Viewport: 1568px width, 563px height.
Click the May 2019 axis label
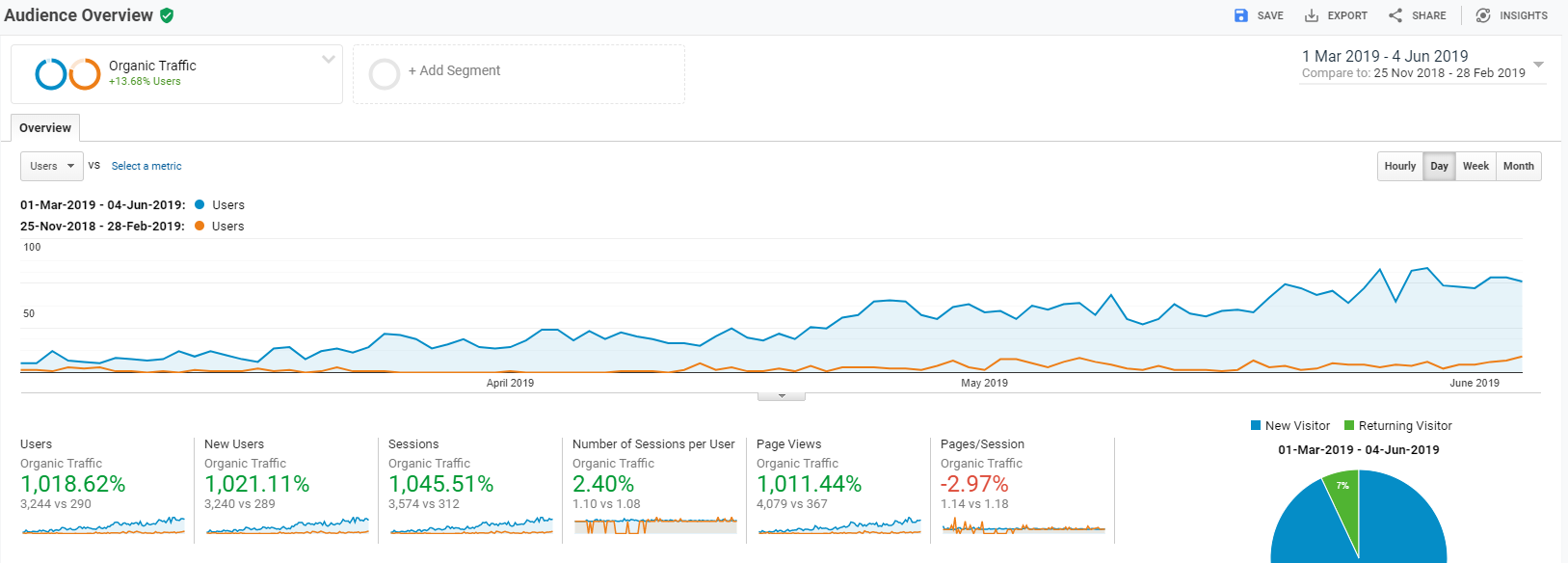pyautogui.click(x=984, y=383)
